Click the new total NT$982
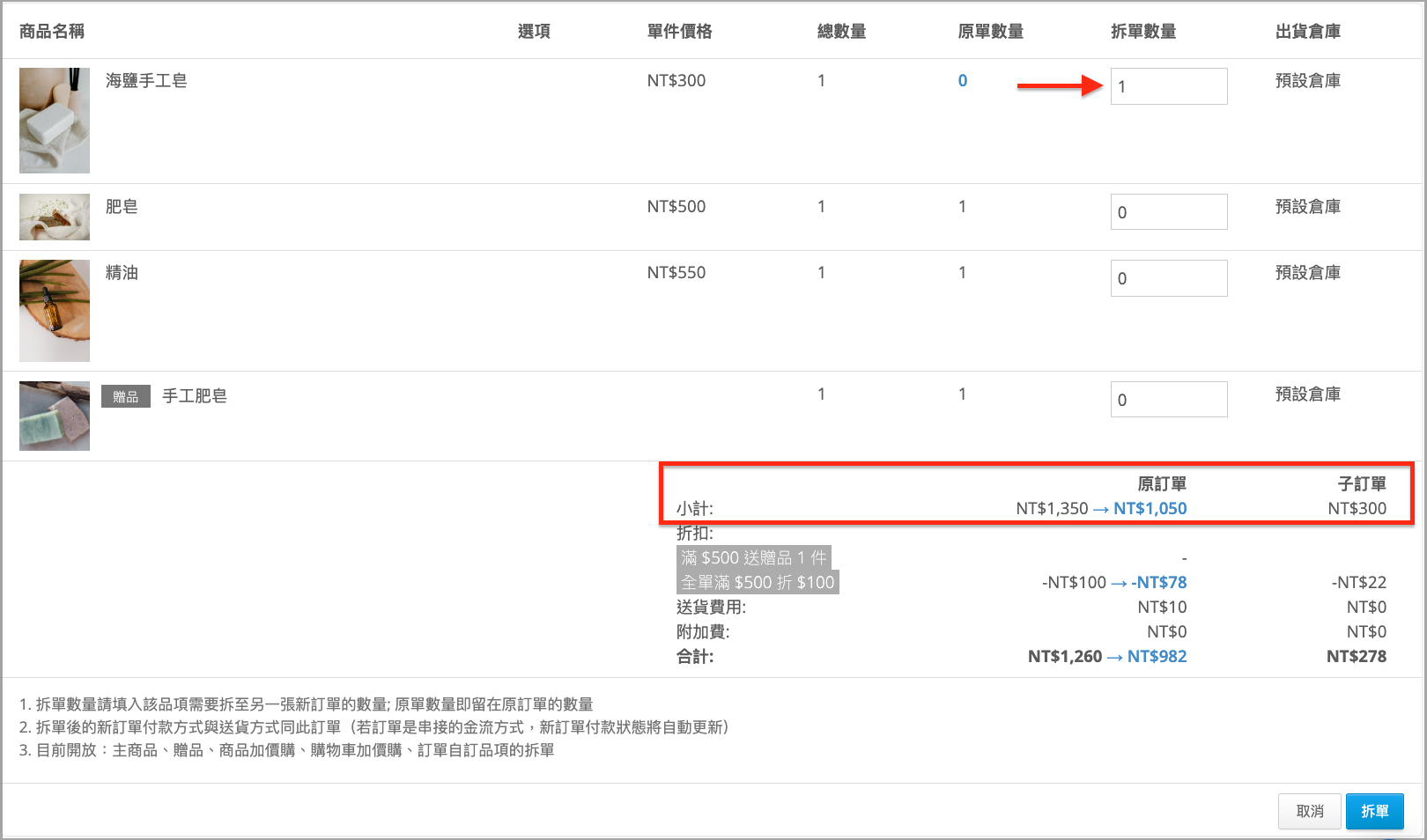Viewport: 1427px width, 840px height. tap(1157, 656)
